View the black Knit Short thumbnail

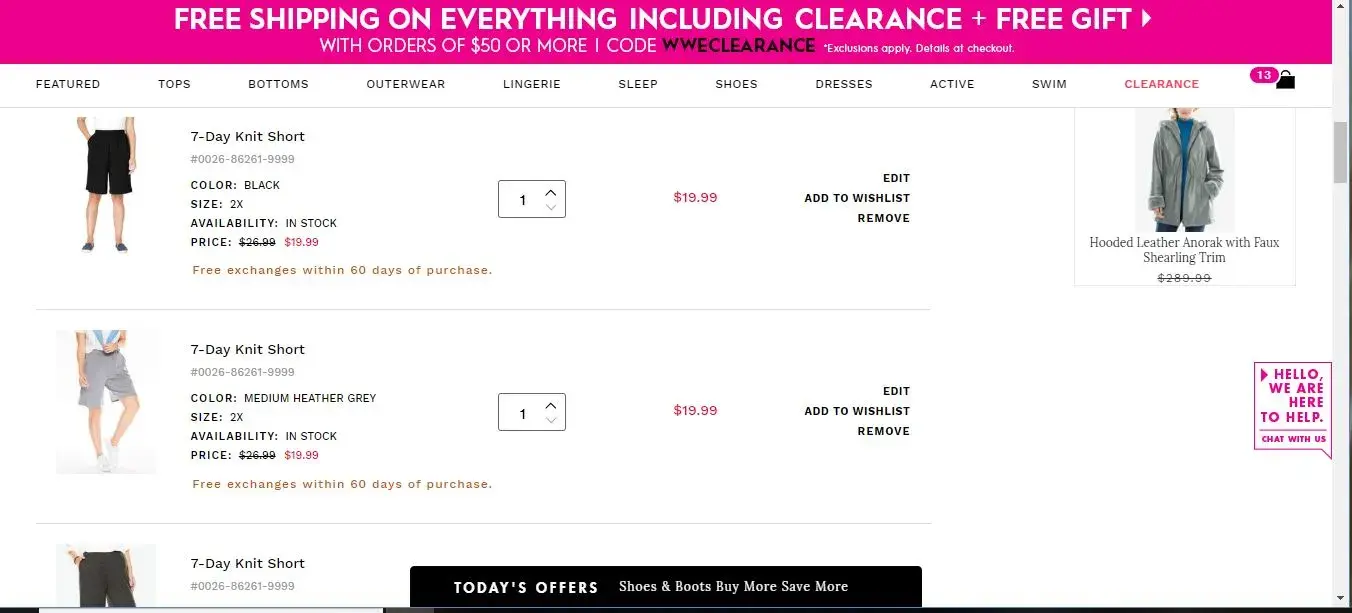coord(106,185)
